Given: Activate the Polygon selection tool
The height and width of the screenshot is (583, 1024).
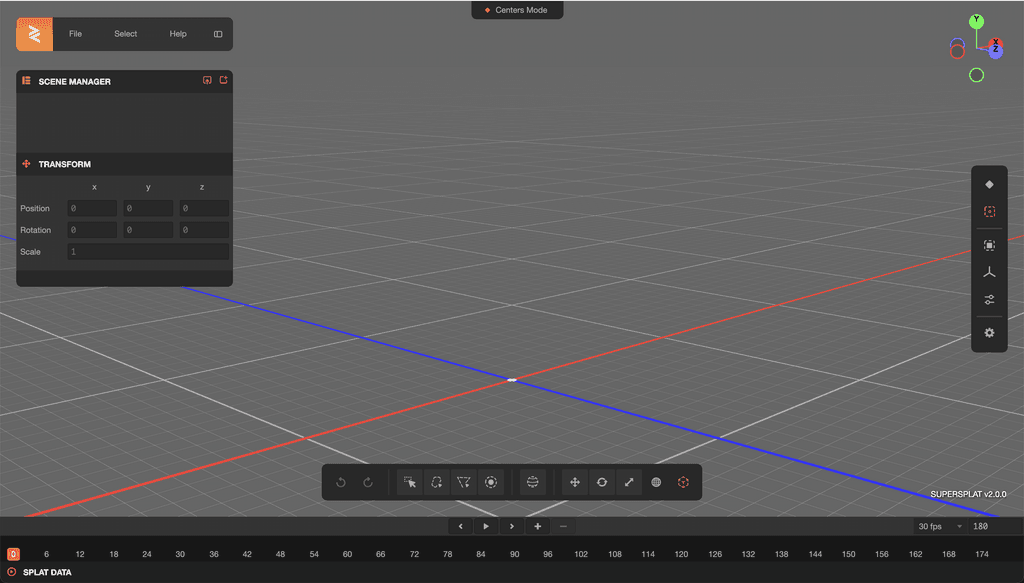Looking at the screenshot, I should [463, 482].
